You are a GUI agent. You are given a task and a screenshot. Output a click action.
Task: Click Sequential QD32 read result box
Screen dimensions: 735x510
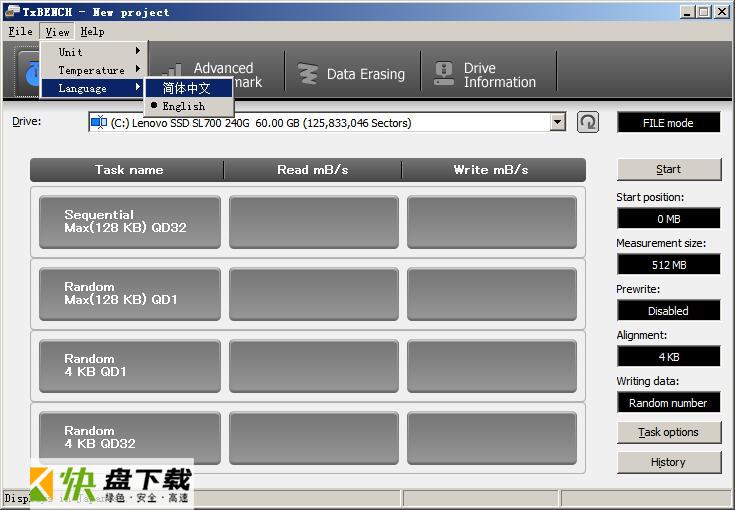314,222
